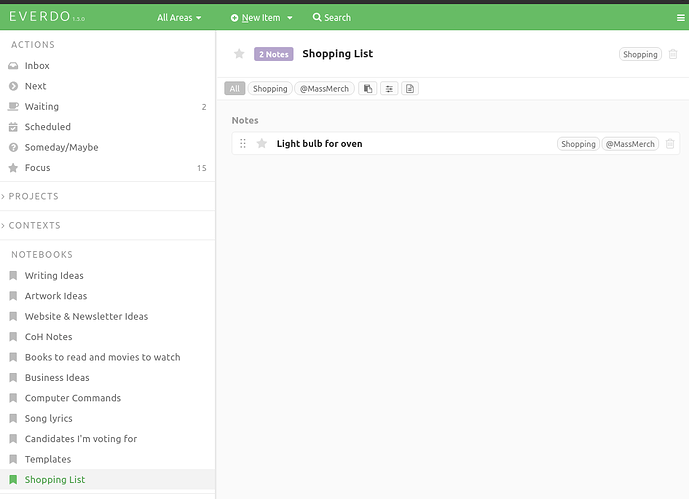
Task: Toggle focus star on Shopping List title
Action: point(239,54)
